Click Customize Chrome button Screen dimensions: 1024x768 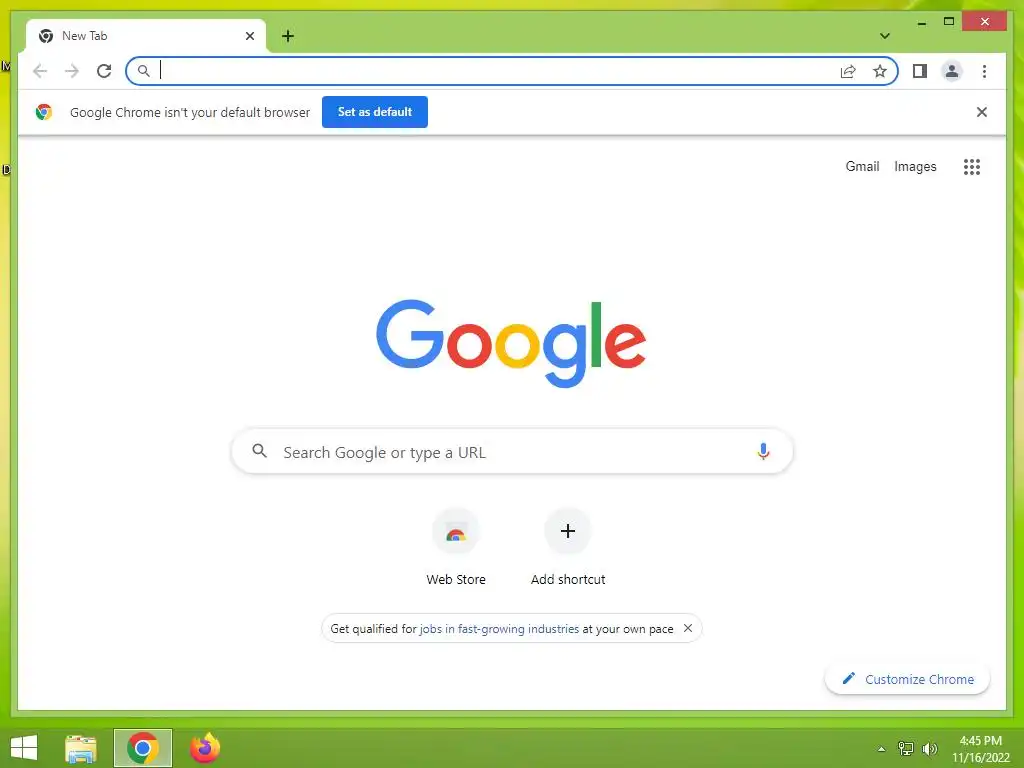coord(907,679)
